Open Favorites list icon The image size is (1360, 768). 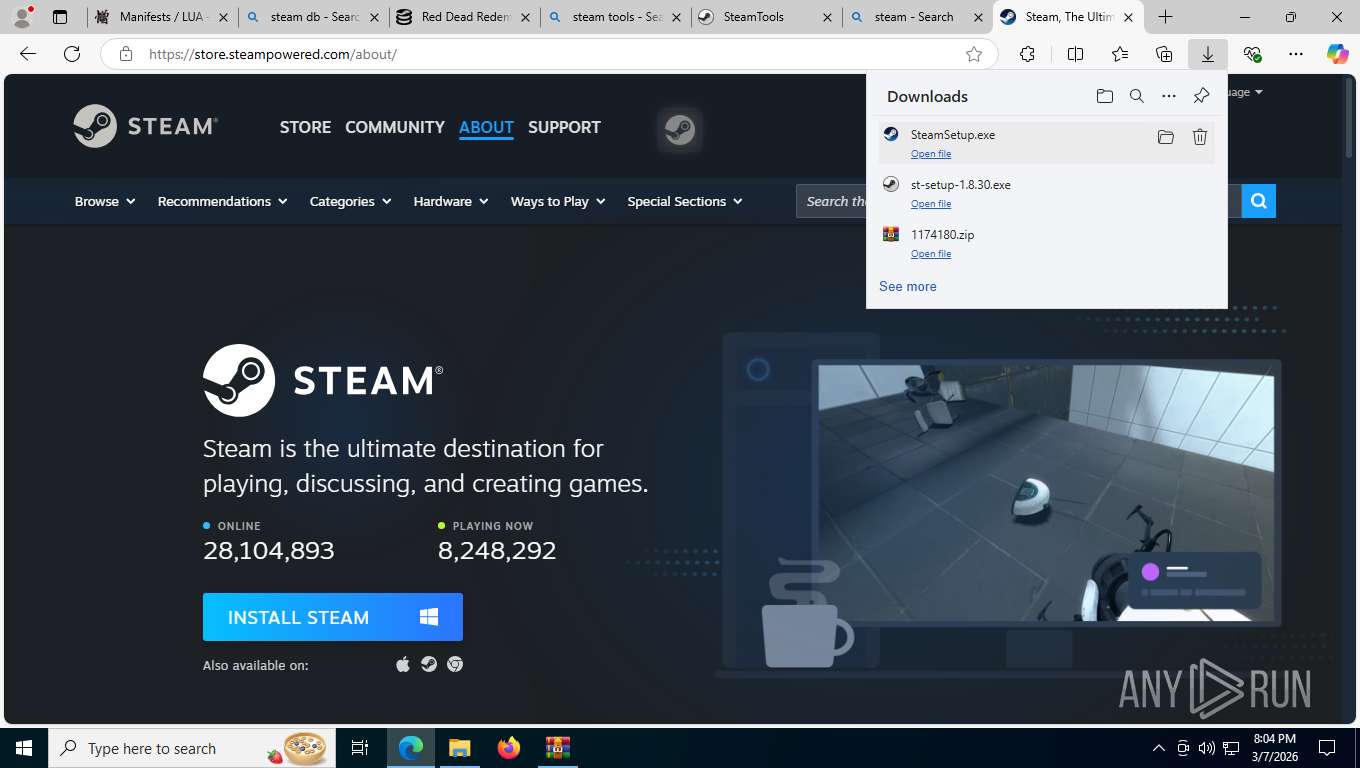tap(1120, 54)
